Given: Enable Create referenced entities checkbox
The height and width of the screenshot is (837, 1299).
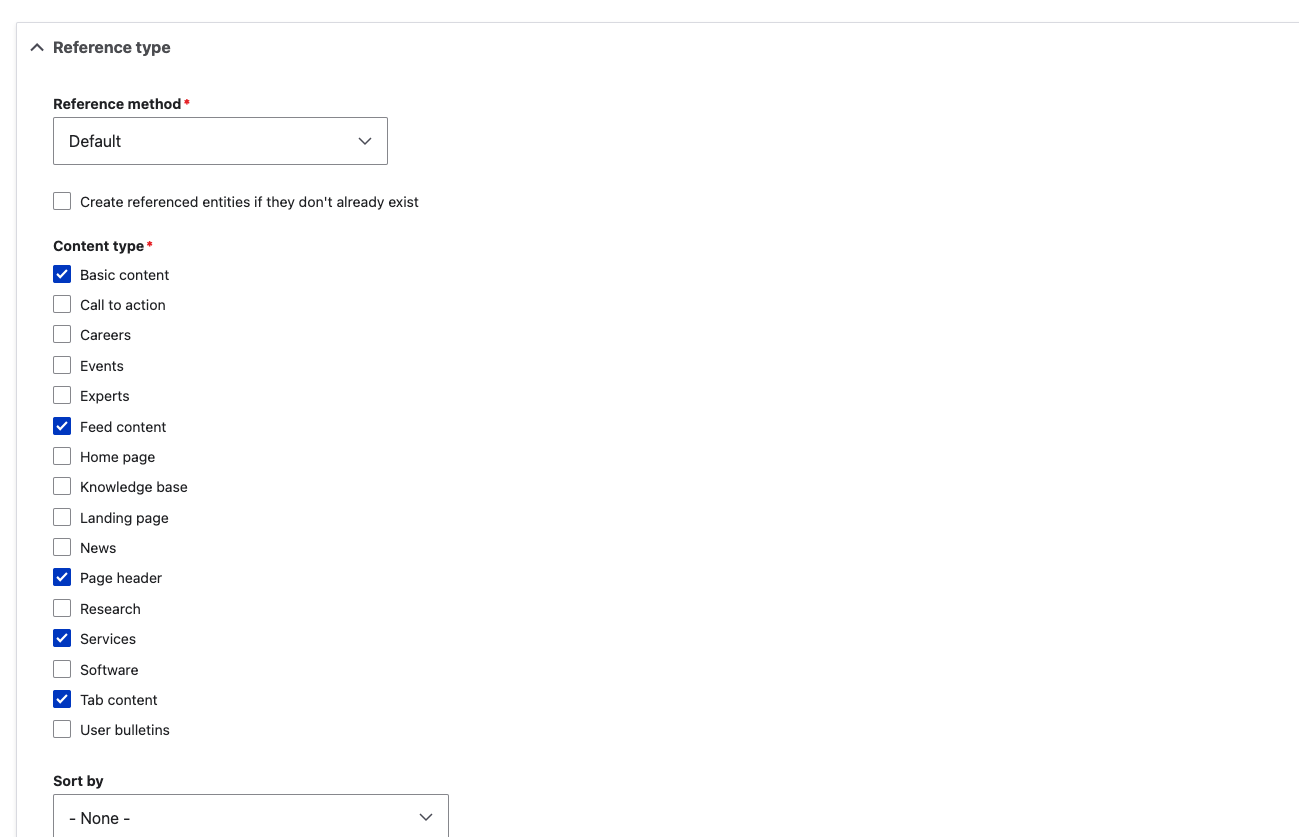Looking at the screenshot, I should click(x=62, y=202).
